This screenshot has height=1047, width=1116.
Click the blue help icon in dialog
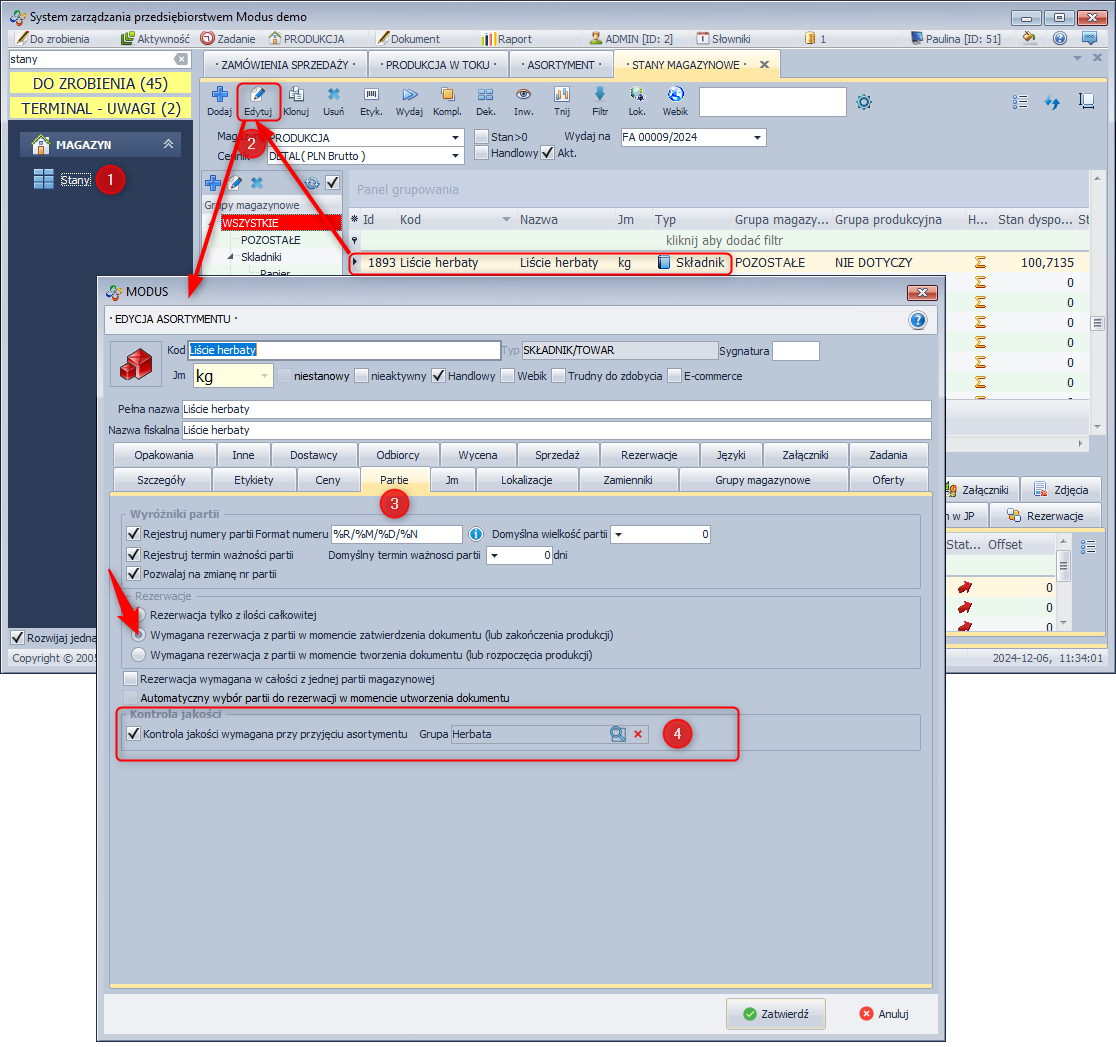[x=917, y=320]
